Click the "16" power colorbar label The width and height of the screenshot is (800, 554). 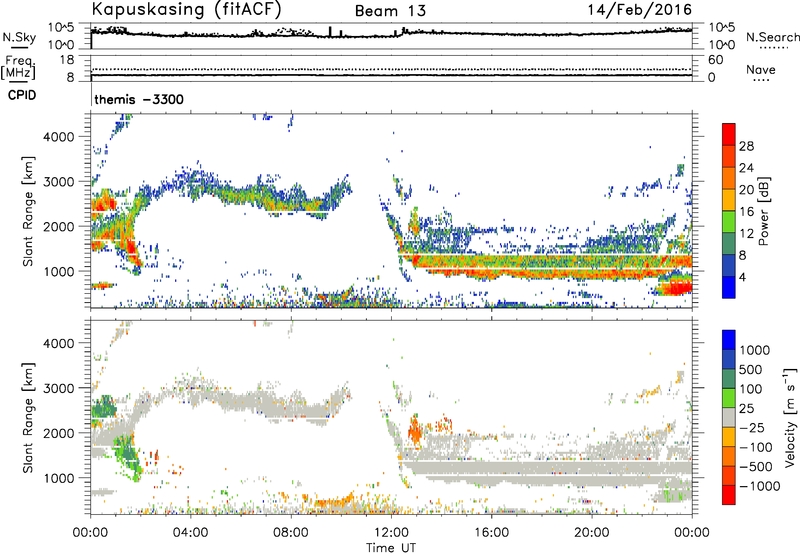[746, 212]
